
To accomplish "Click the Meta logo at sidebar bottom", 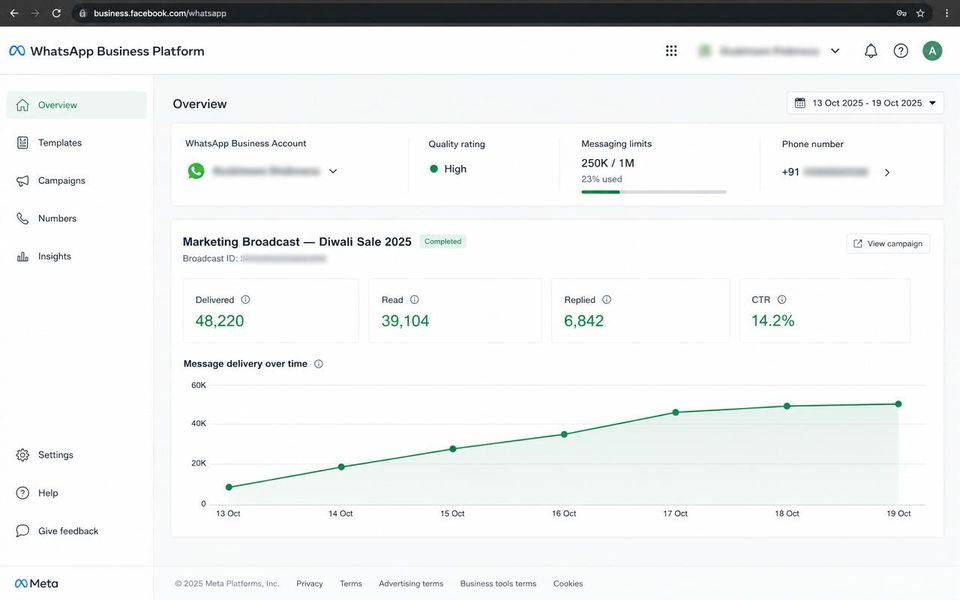I will [x=36, y=583].
